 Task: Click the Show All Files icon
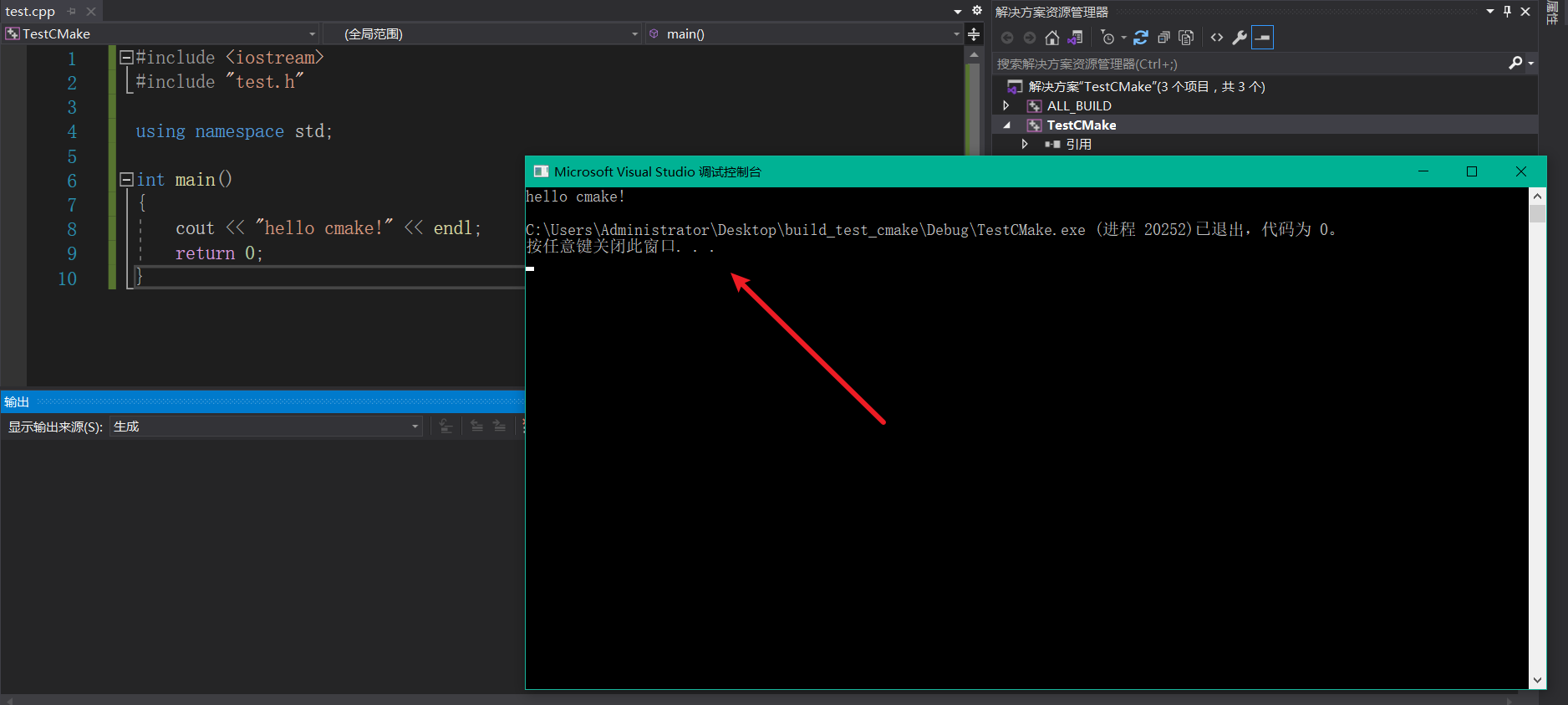(1185, 38)
